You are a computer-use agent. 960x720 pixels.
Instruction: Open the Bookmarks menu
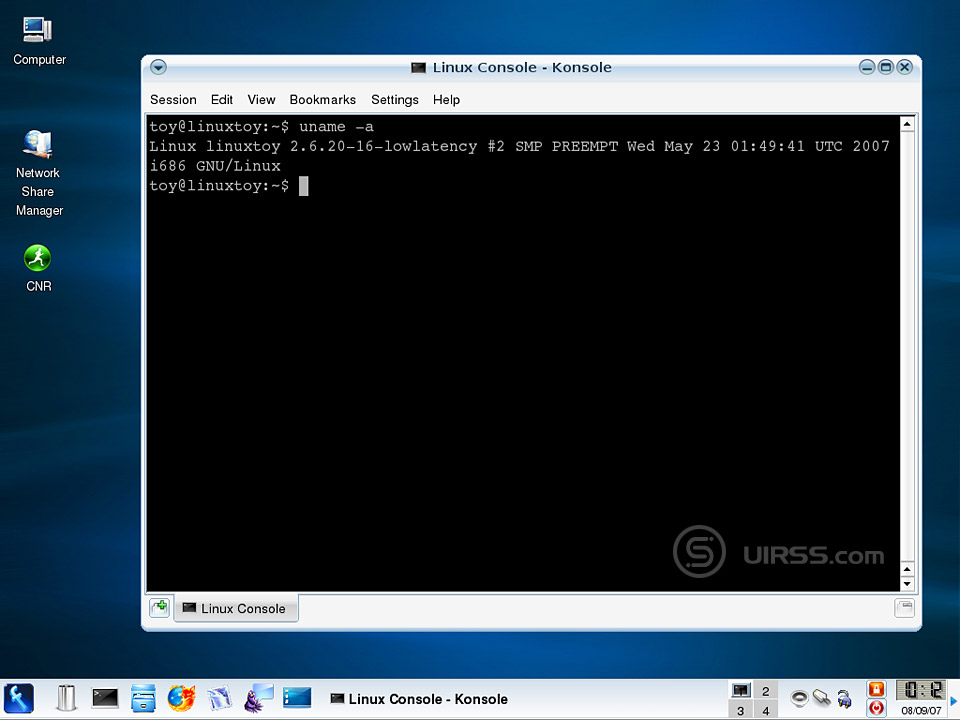tap(322, 100)
